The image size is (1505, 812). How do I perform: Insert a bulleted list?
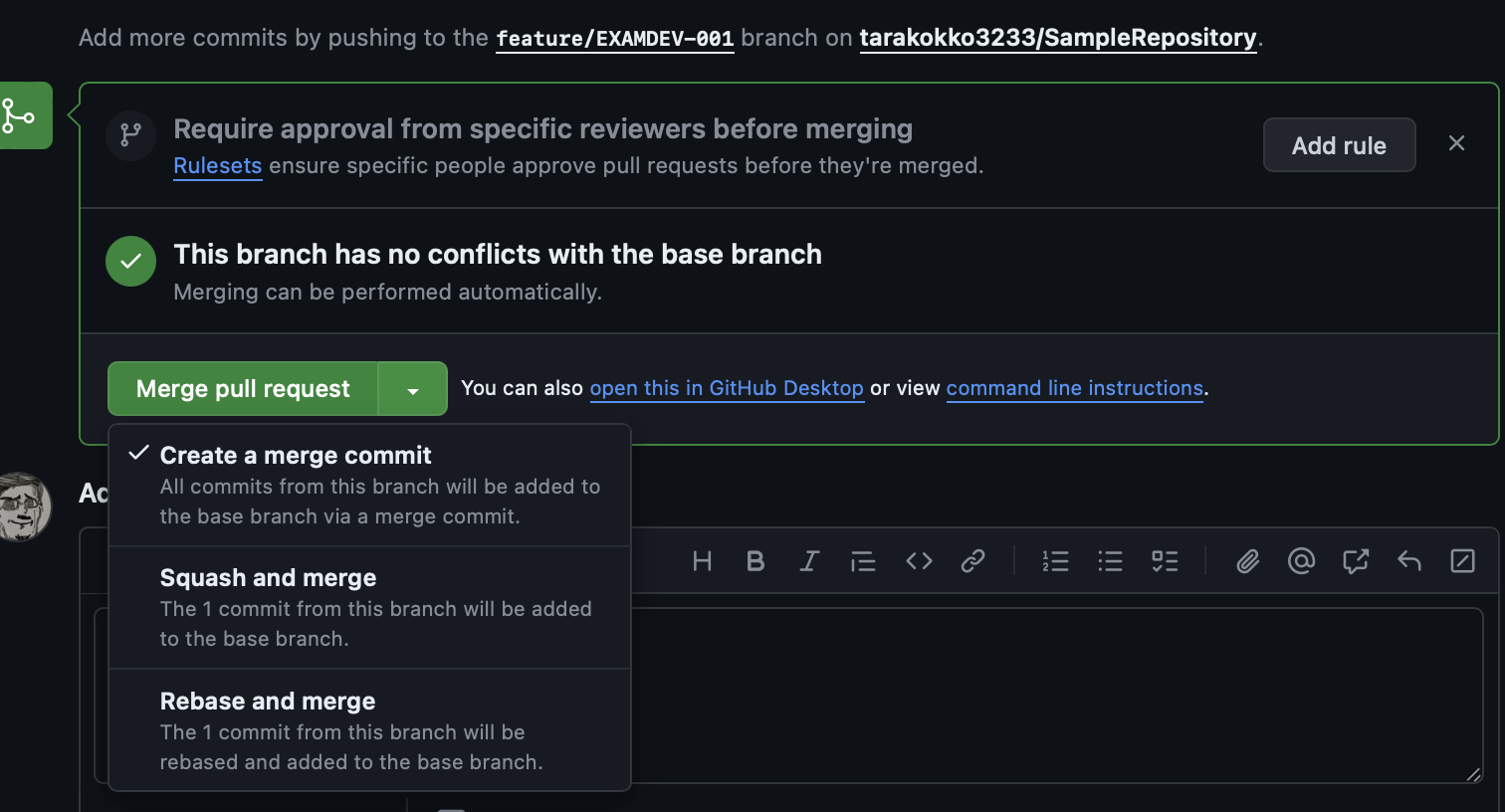coord(1110,560)
